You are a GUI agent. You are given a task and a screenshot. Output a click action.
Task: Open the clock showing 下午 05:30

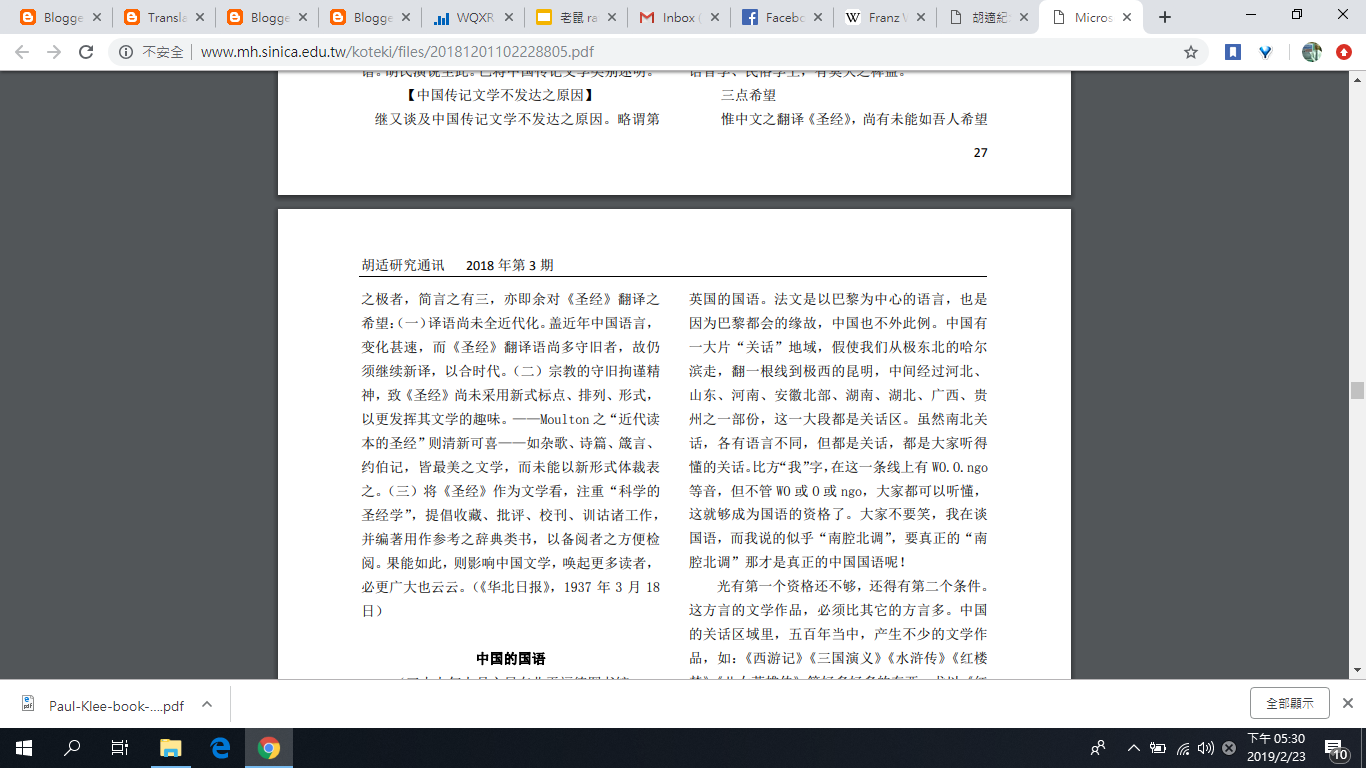point(1275,747)
